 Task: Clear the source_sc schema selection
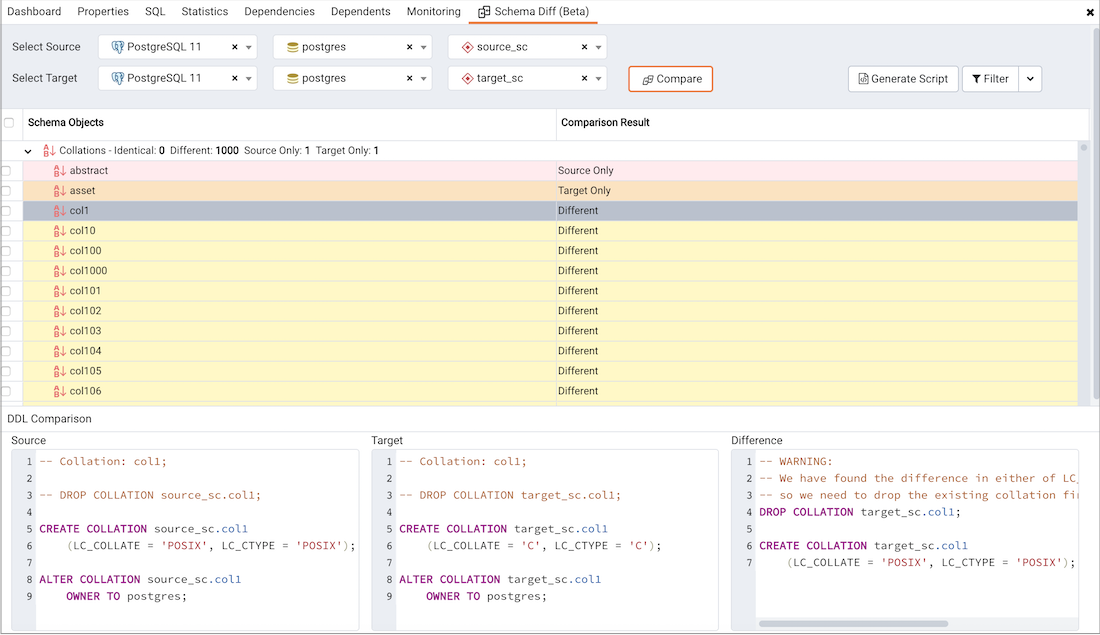coord(584,47)
